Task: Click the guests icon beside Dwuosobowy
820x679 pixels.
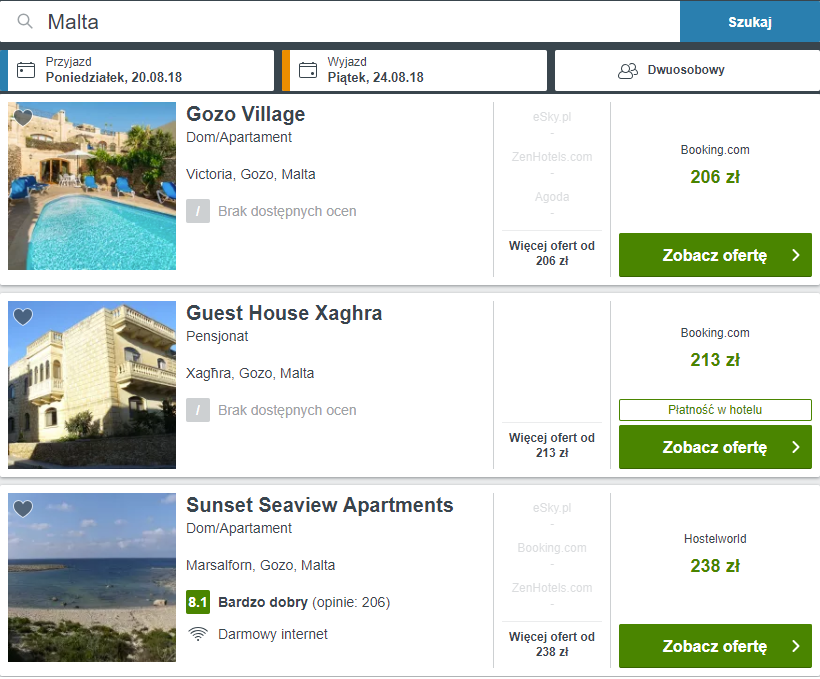Action: tap(628, 71)
